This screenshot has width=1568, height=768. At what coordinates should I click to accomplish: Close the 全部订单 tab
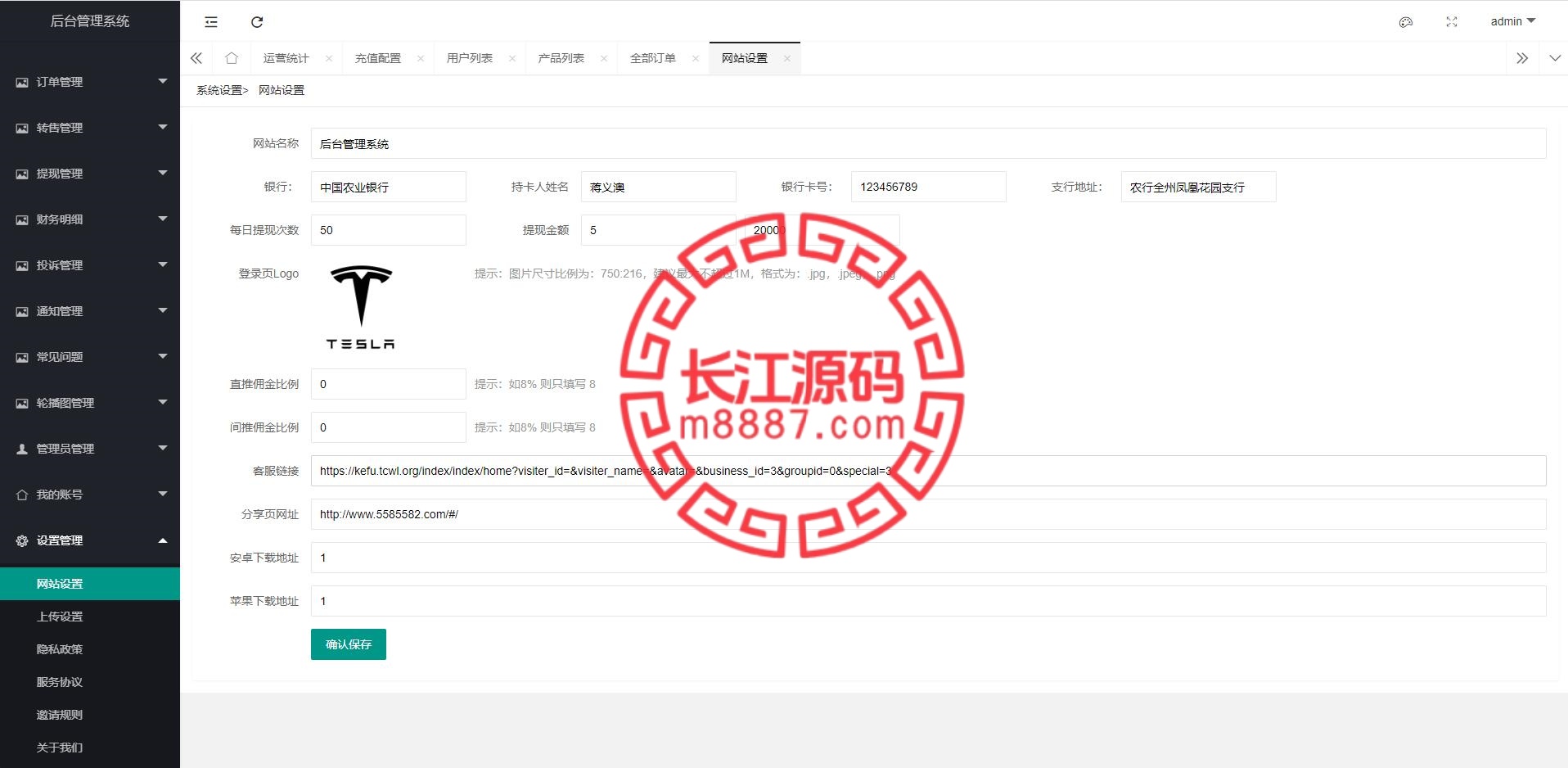pyautogui.click(x=696, y=58)
